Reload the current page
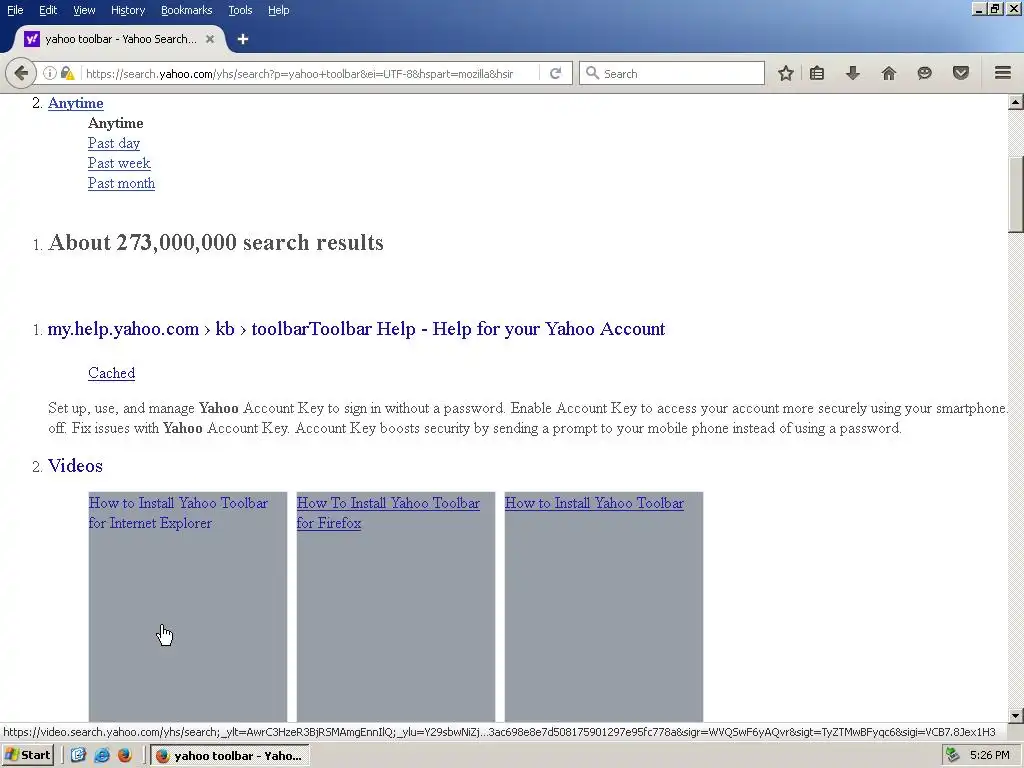This screenshot has width=1024, height=768. pos(555,73)
